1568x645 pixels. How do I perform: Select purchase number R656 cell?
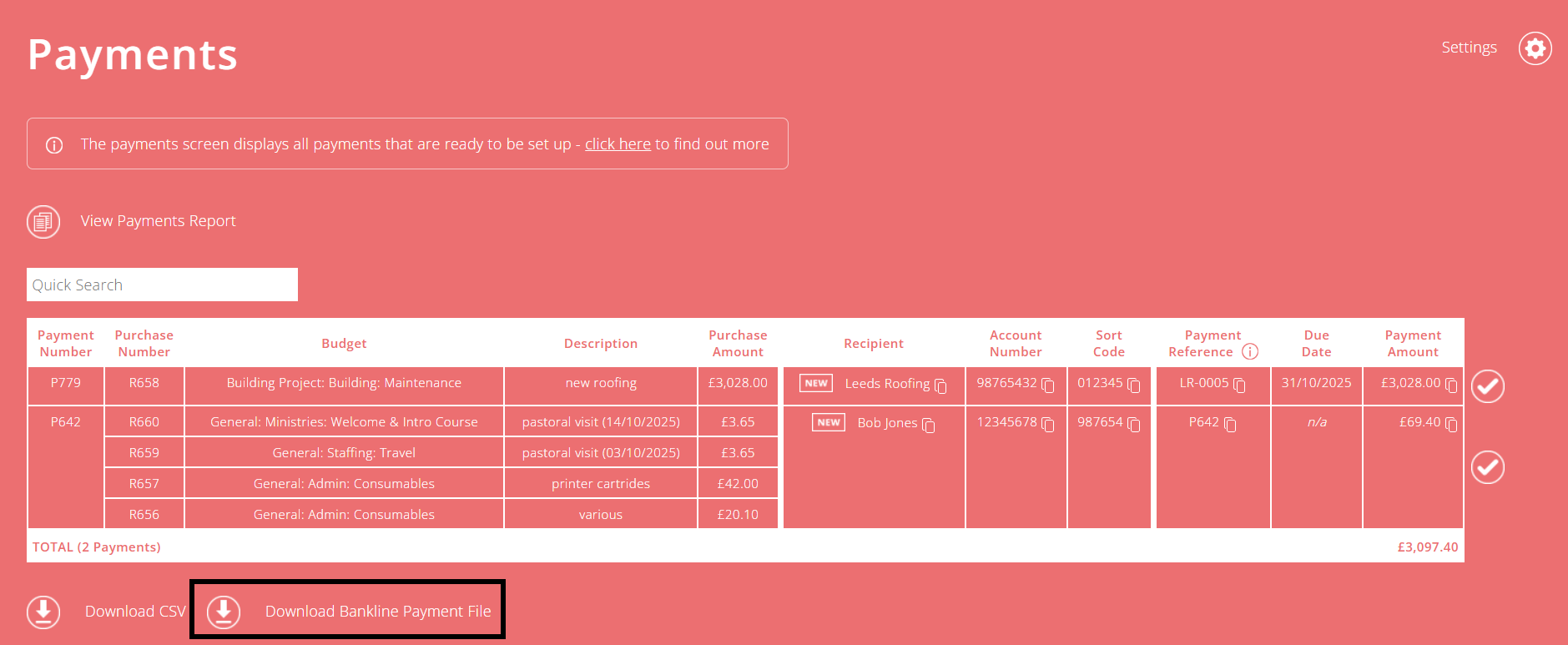coord(144,514)
